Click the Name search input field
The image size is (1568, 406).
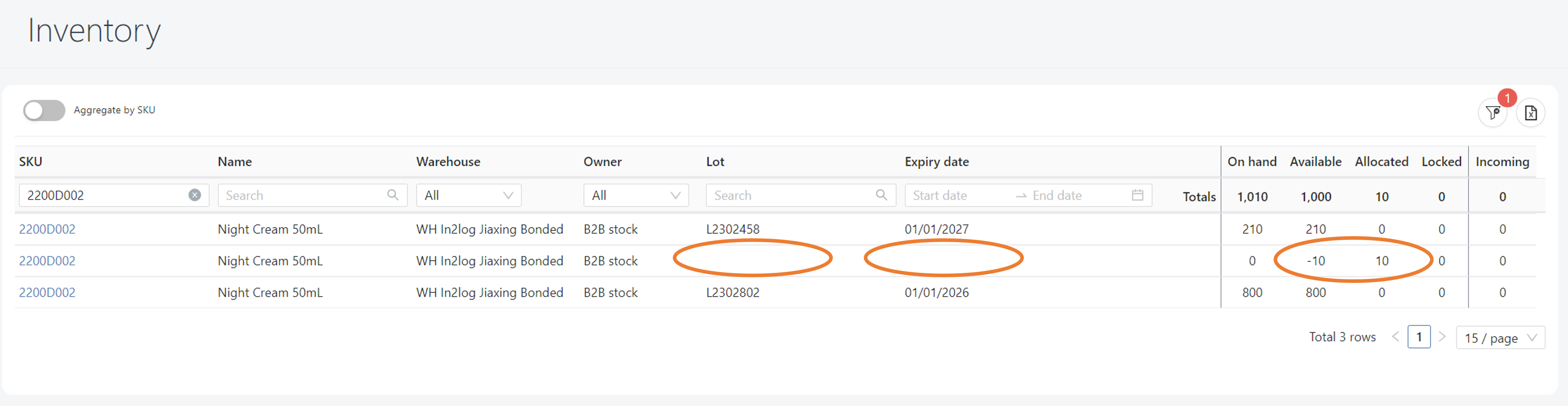pos(301,195)
